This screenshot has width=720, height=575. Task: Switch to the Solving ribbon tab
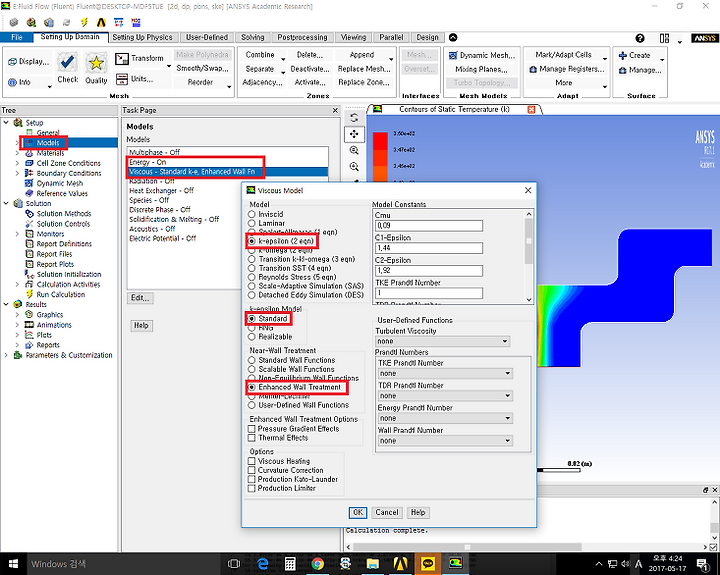point(253,37)
